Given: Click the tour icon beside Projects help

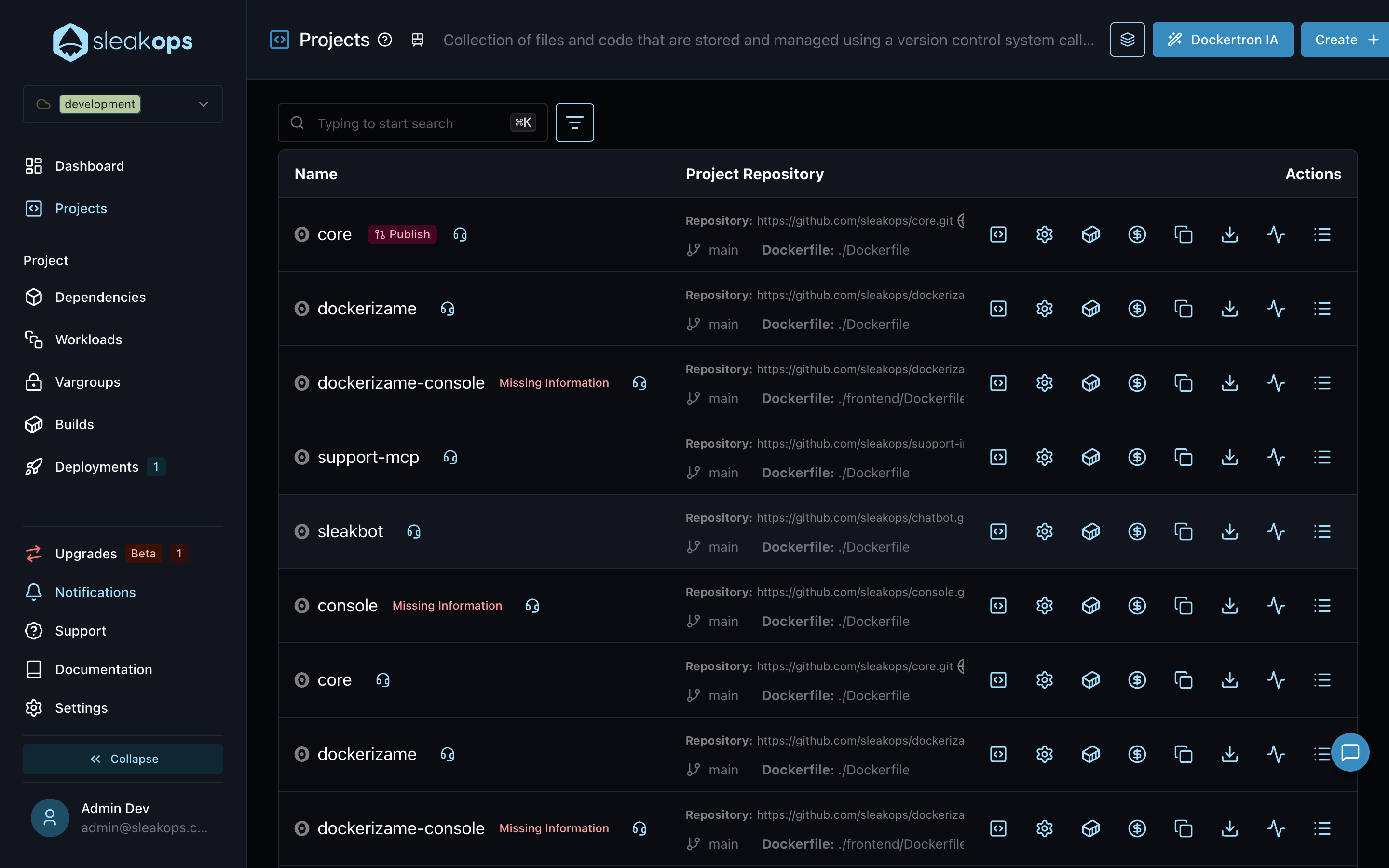Looking at the screenshot, I should pos(418,40).
